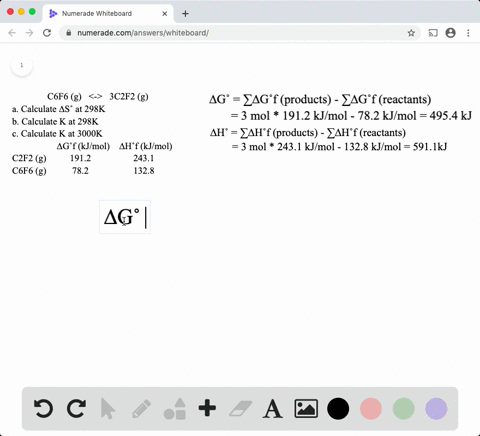The image size is (480, 436).
Task: Open a new browser tab
Action: coord(185,14)
